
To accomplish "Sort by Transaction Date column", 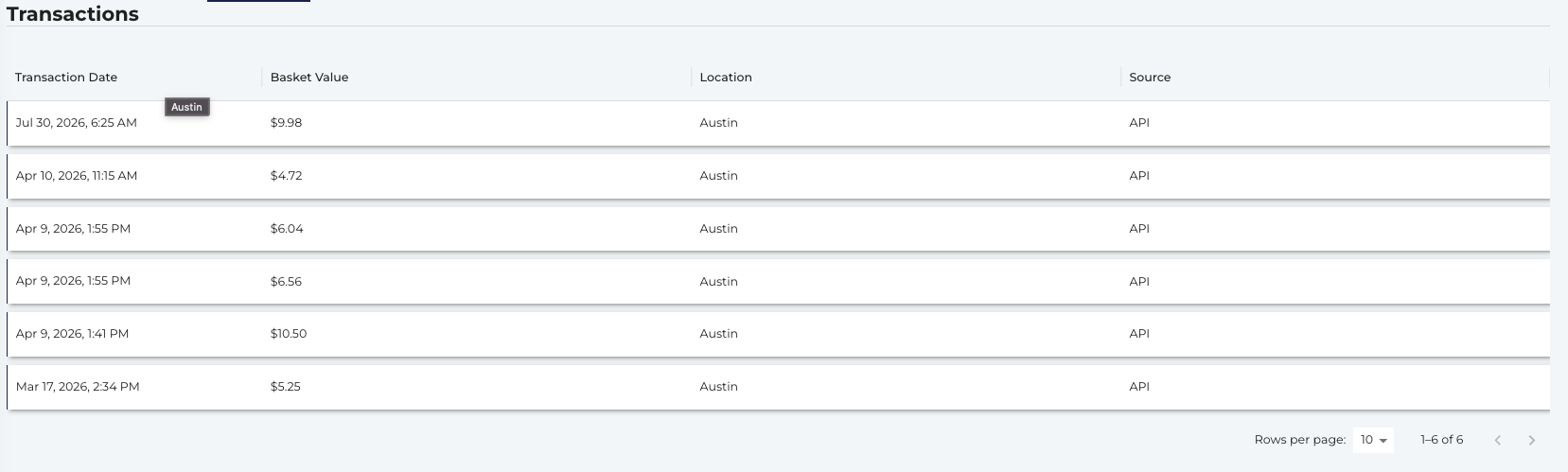I will pos(66,78).
